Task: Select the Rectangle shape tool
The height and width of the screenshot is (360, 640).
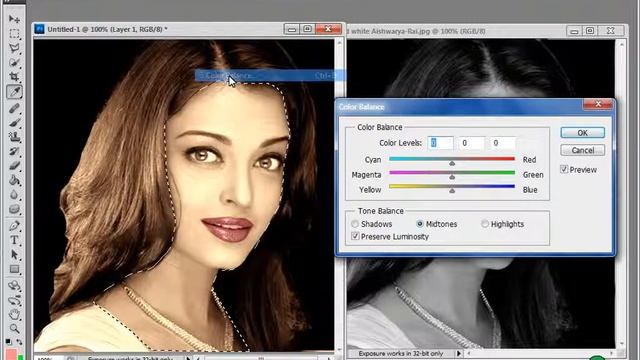Action: tap(14, 269)
